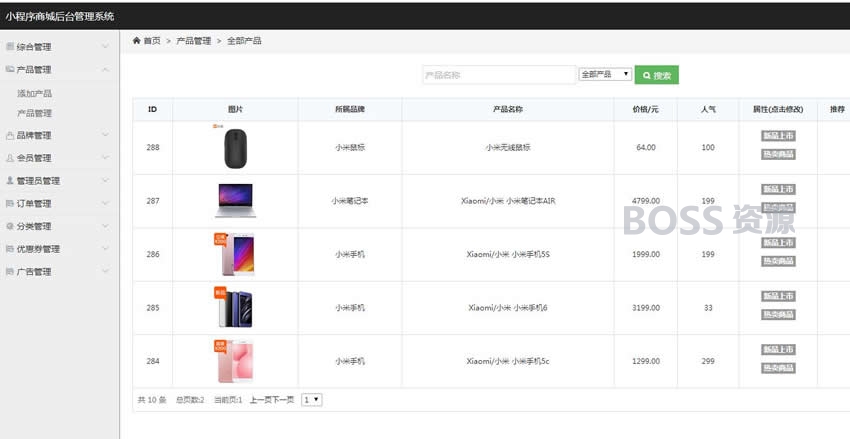Click product name Xiaomi/小米 小米笔记本AIR
The width and height of the screenshot is (850, 439).
(x=508, y=201)
